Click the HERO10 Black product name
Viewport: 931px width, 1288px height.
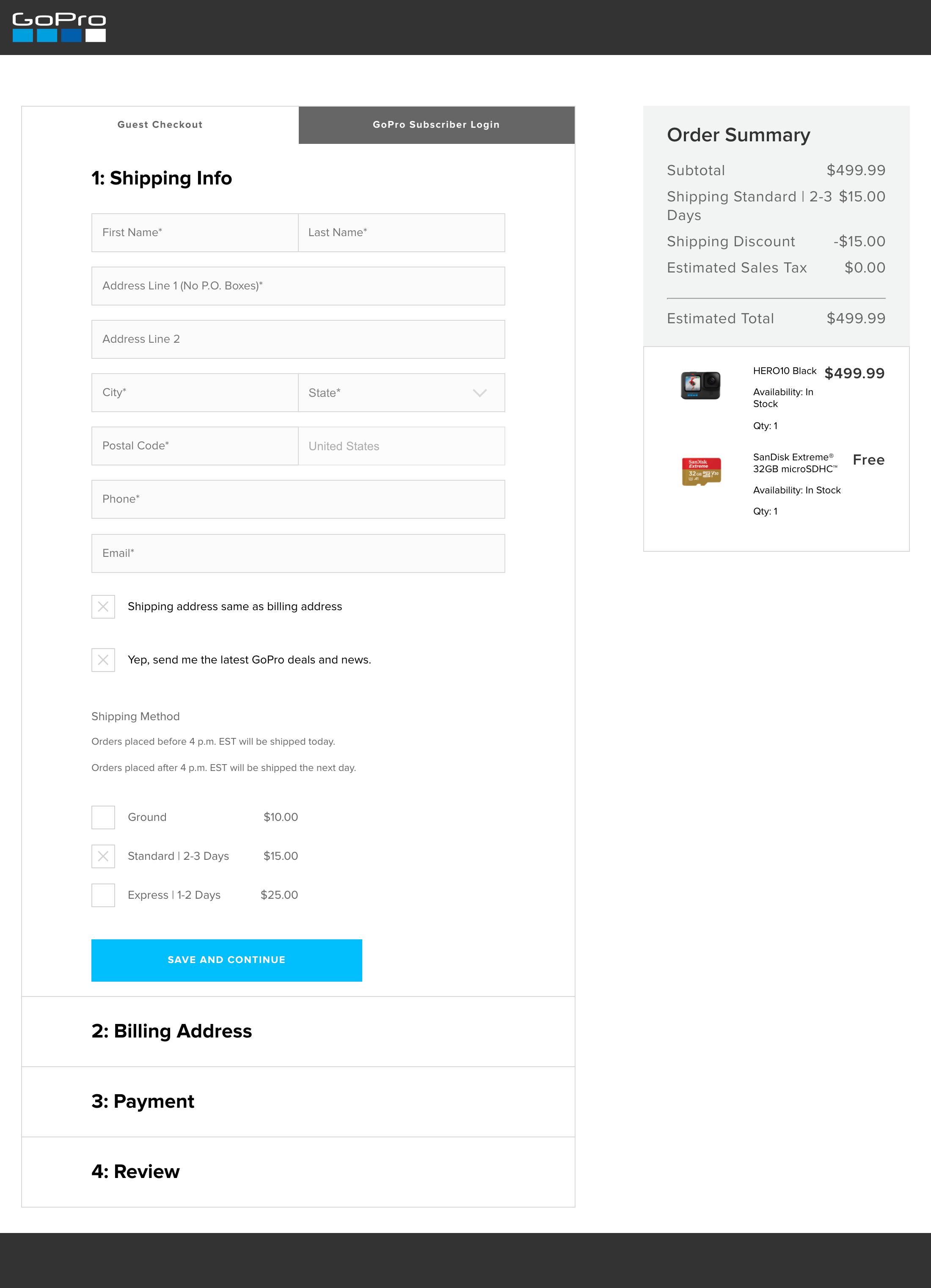coord(785,371)
